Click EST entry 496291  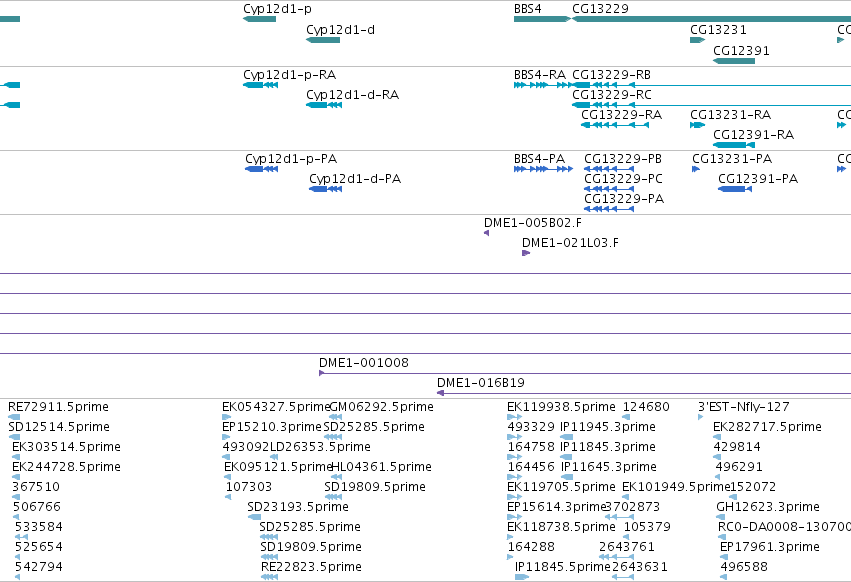[x=718, y=477]
